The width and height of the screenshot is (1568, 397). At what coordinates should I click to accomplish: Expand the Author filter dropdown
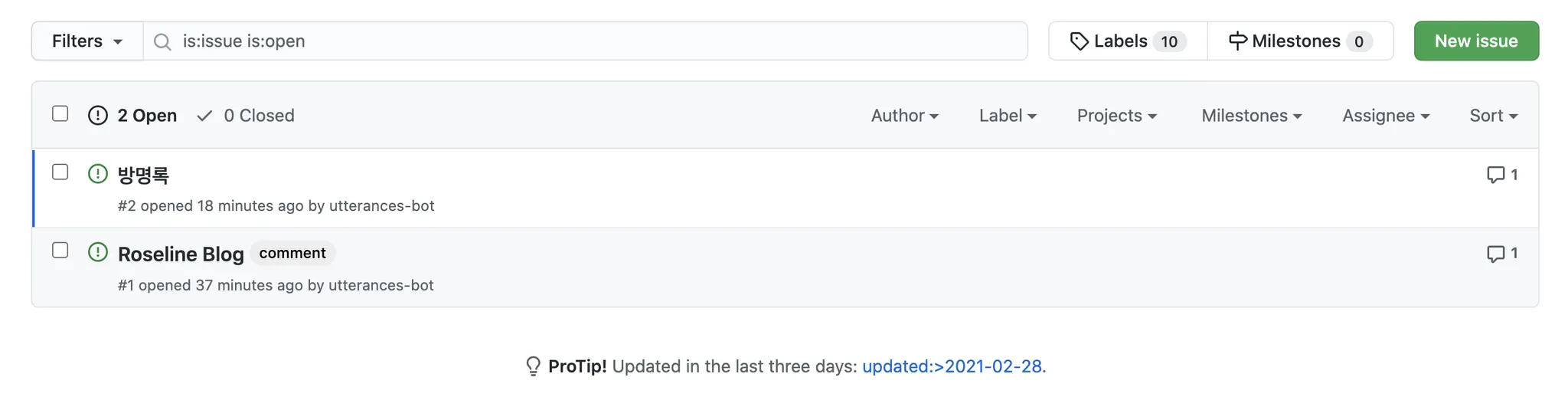coord(904,116)
